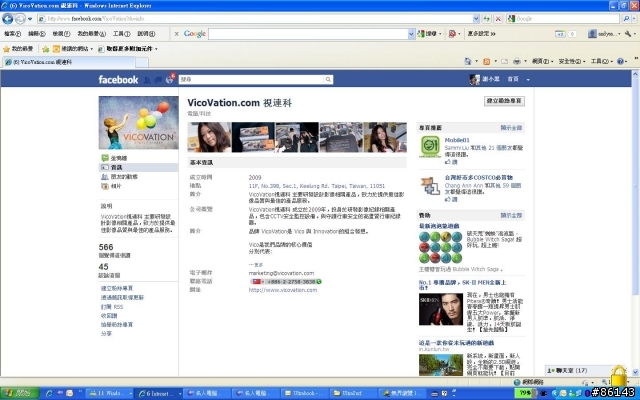Screen dimensions: 640x400
Task: Click the empty new tab button
Action: pos(142,62)
